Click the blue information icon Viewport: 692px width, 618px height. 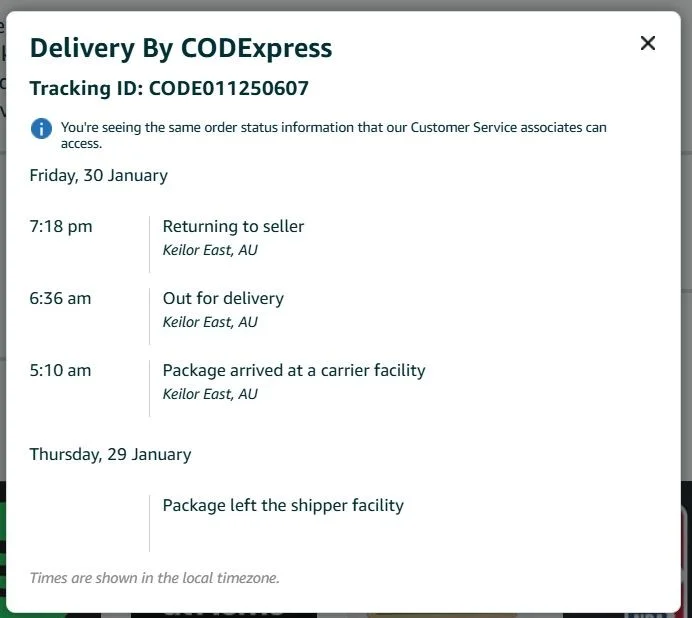point(41,128)
